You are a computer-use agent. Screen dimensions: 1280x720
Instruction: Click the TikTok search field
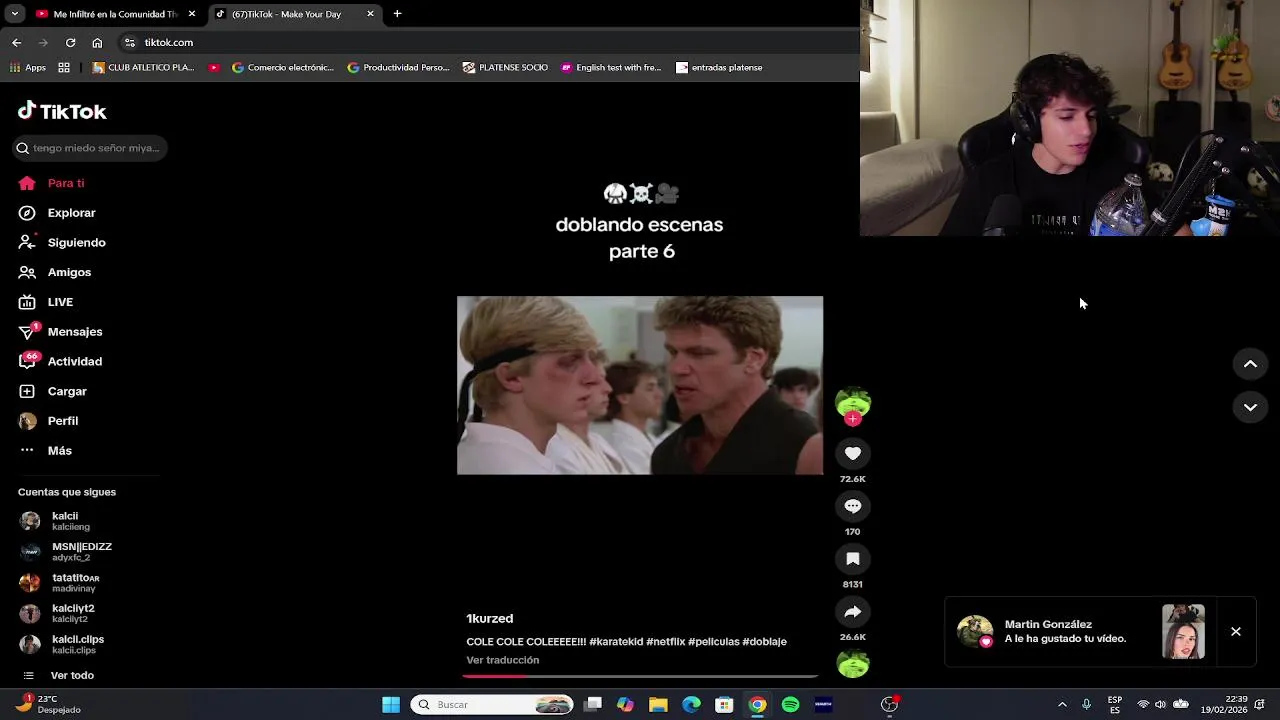[90, 148]
